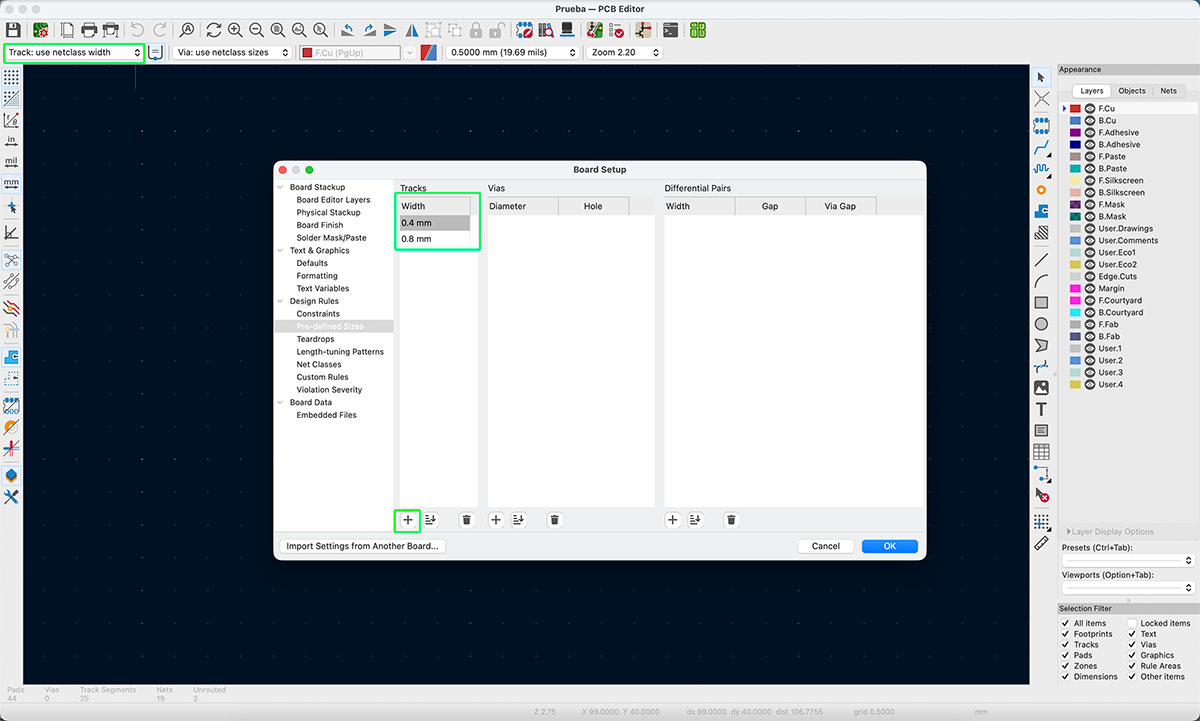
Task: Open the Viewports dropdown
Action: point(1128,588)
